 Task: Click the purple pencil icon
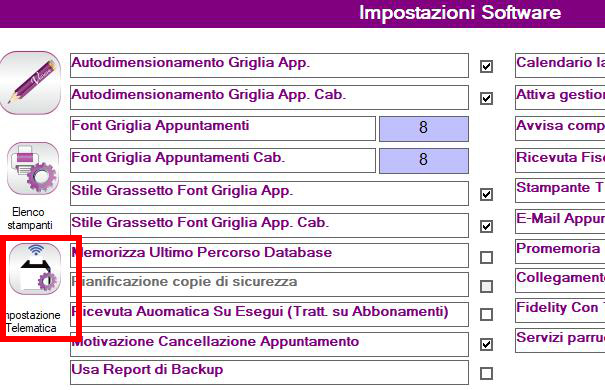pyautogui.click(x=30, y=83)
